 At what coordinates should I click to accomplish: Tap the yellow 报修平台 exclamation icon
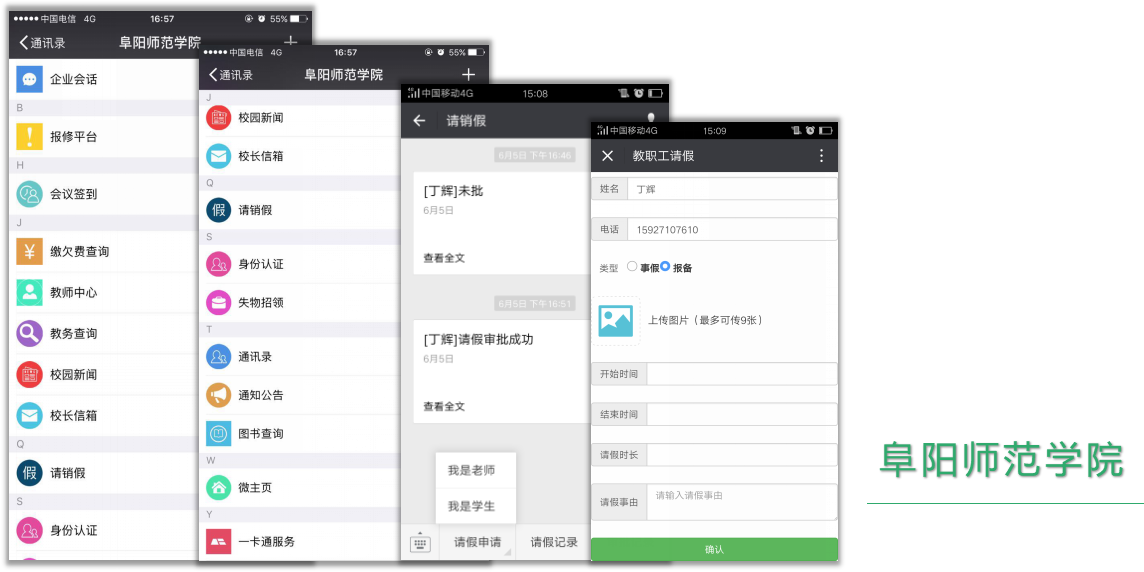29,136
